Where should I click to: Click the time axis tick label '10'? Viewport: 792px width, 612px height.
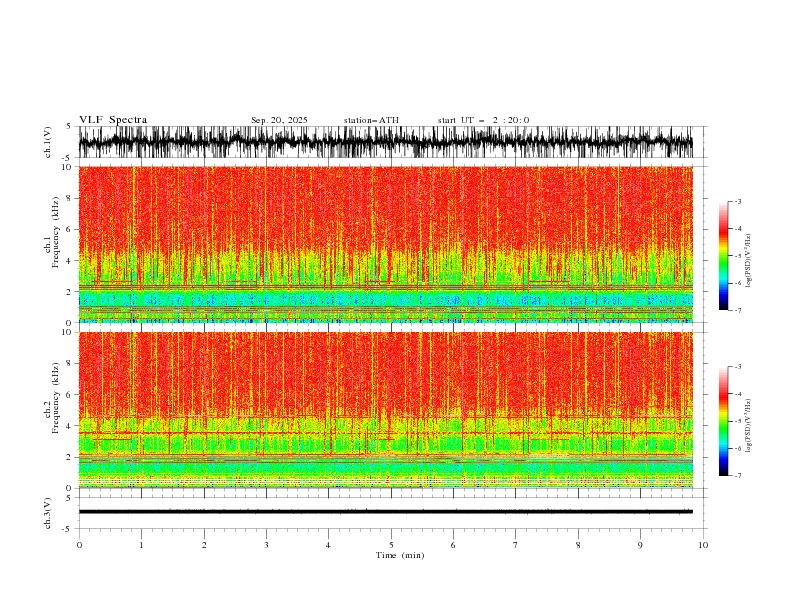point(703,545)
